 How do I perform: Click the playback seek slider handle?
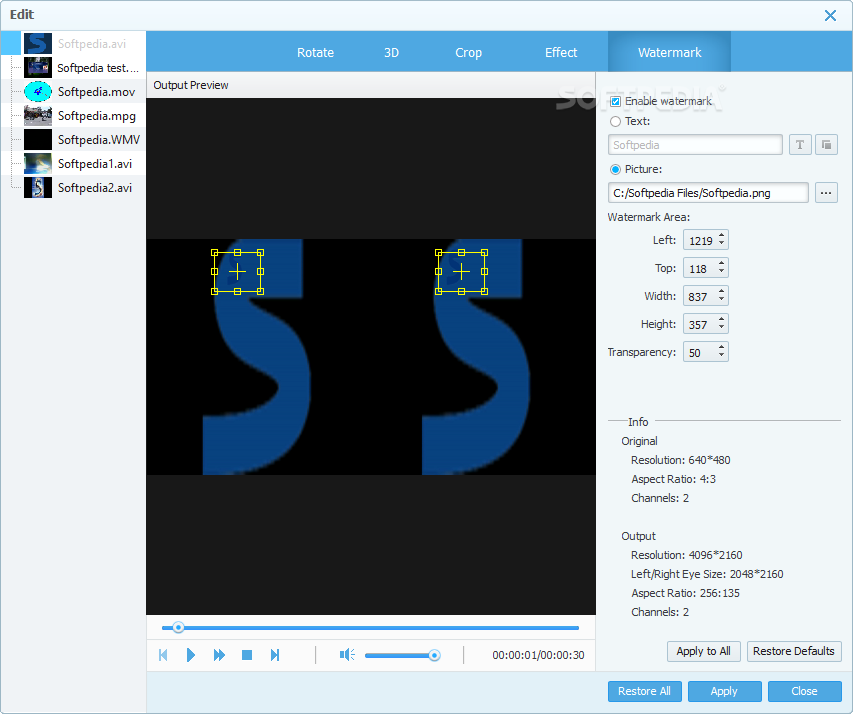(178, 627)
